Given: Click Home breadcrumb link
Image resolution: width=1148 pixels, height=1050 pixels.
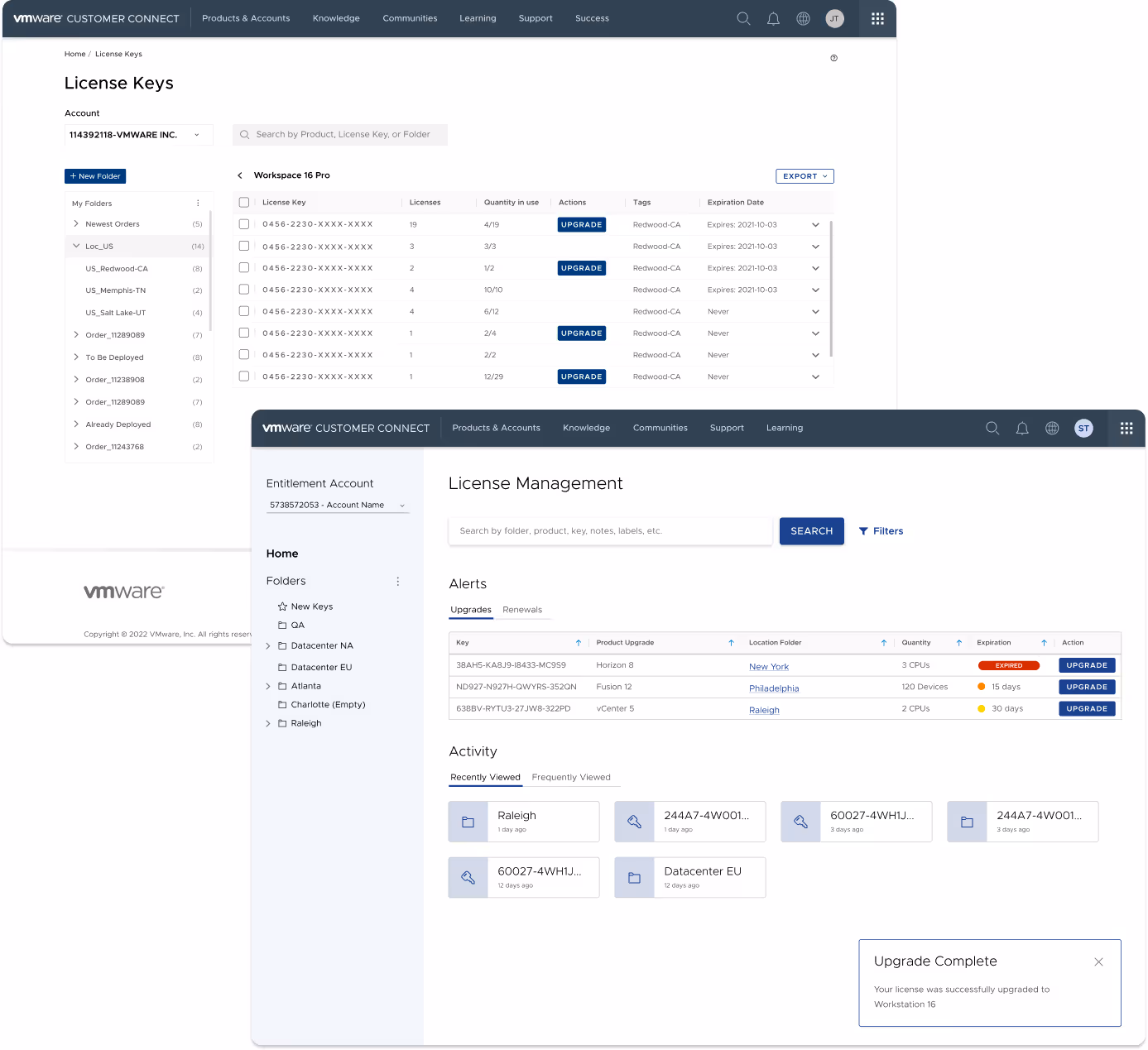Looking at the screenshot, I should click(75, 54).
